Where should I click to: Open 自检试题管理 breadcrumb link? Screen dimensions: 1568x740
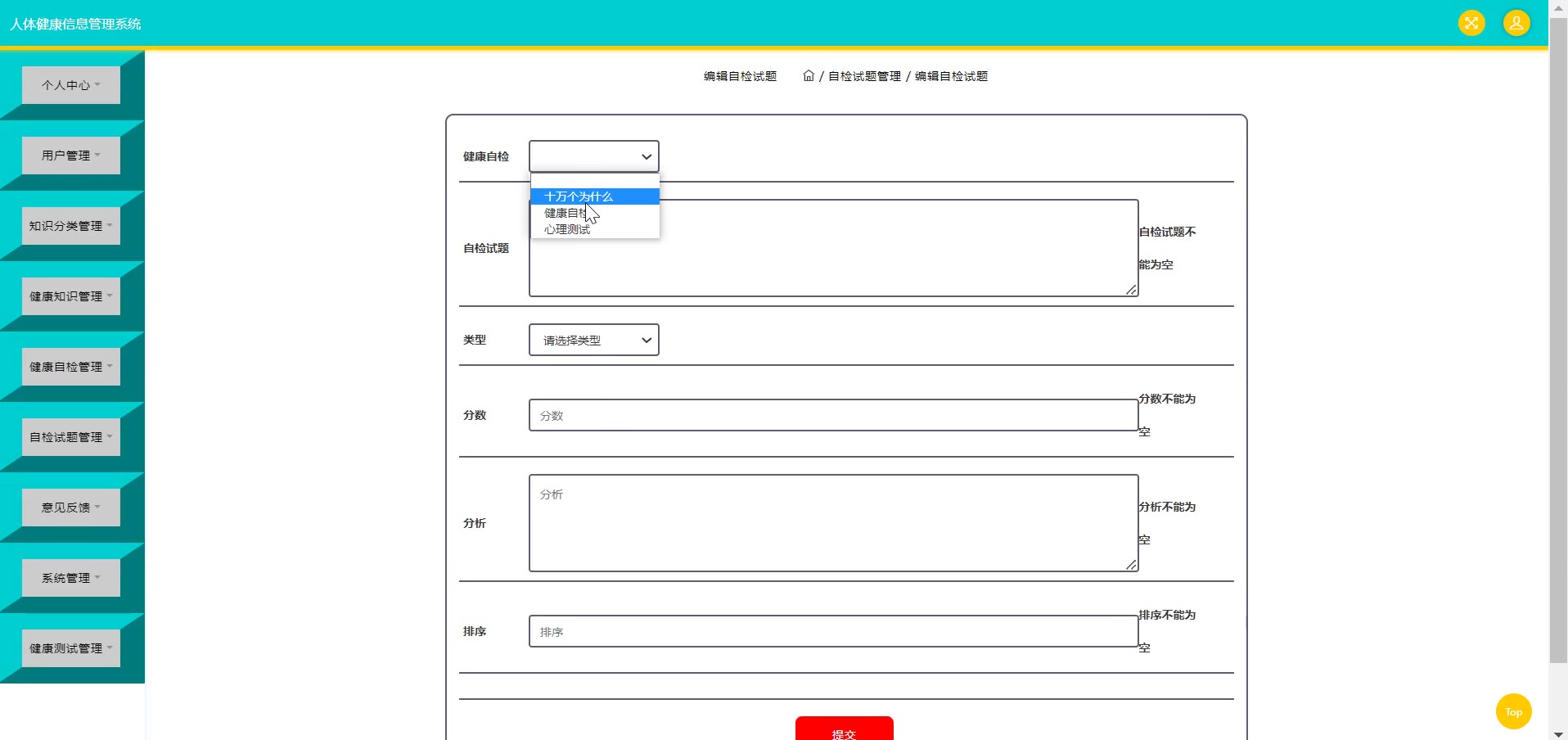[x=864, y=76]
